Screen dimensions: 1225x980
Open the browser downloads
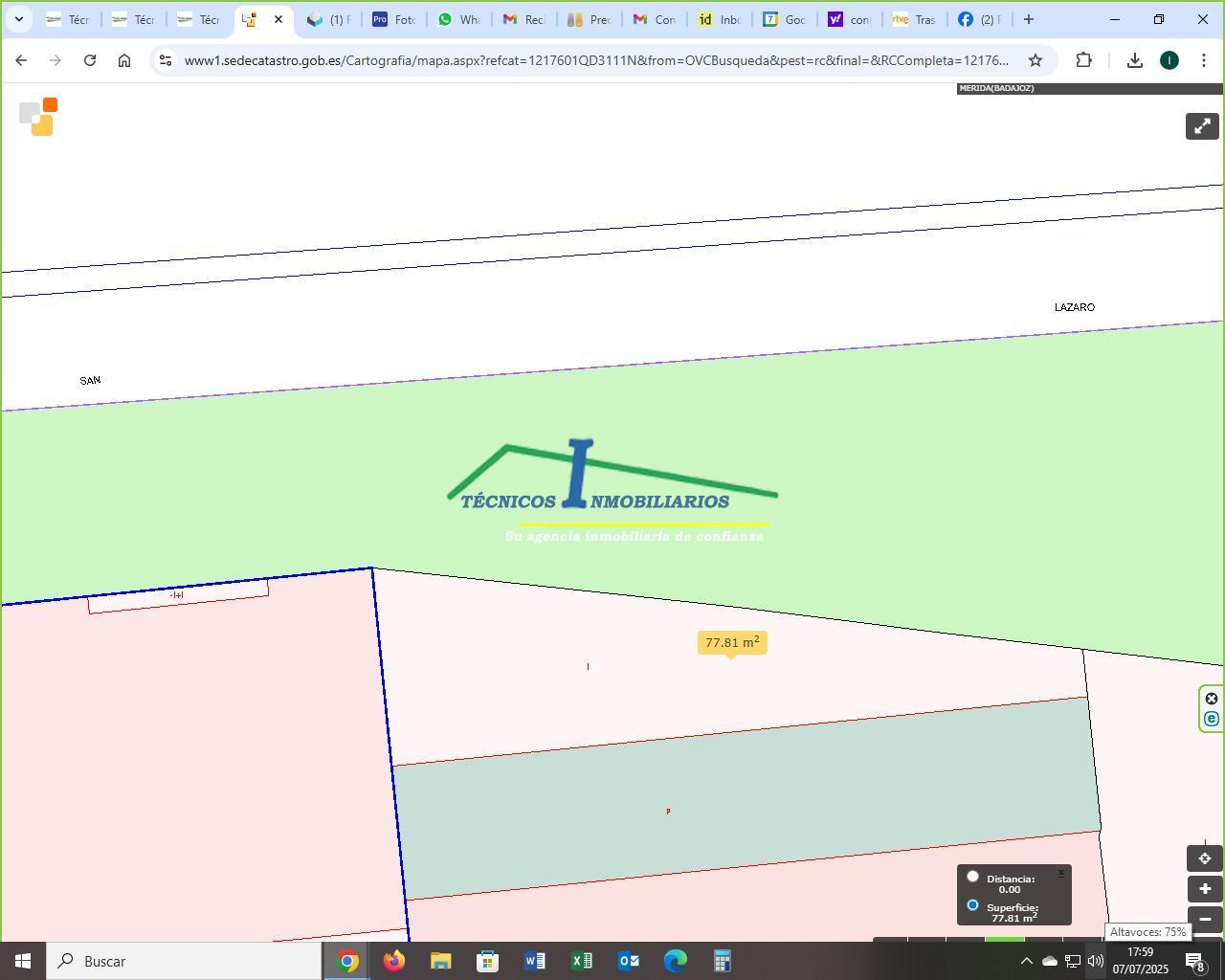tap(1135, 60)
